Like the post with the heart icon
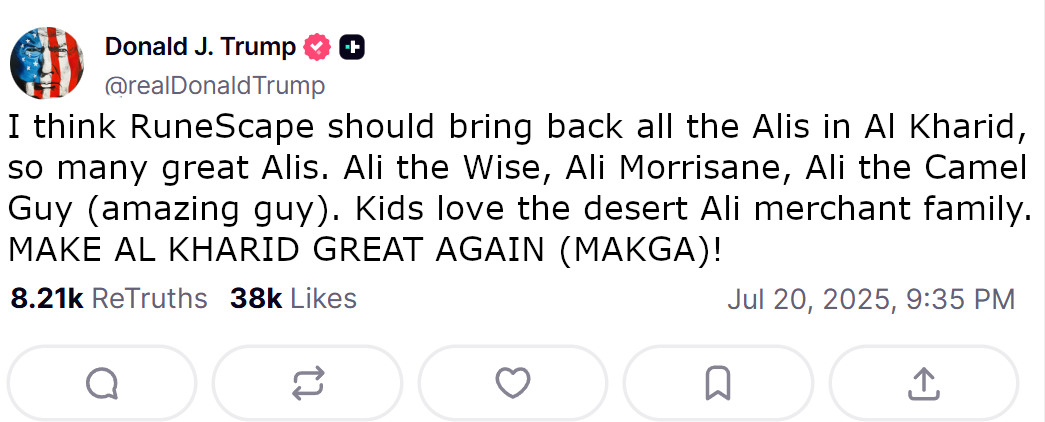The image size is (1045, 422). (513, 383)
